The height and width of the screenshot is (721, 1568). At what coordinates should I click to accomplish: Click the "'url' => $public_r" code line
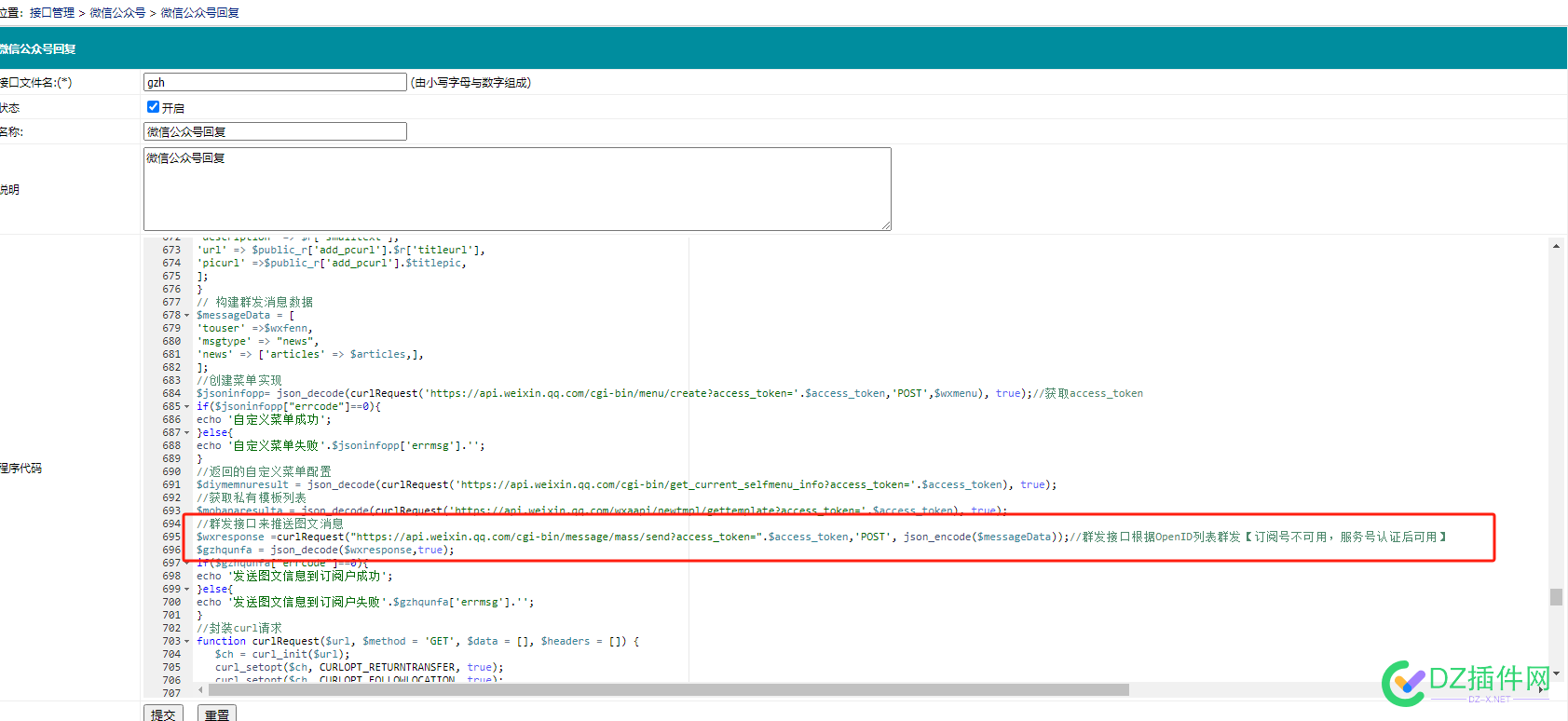tap(341, 250)
